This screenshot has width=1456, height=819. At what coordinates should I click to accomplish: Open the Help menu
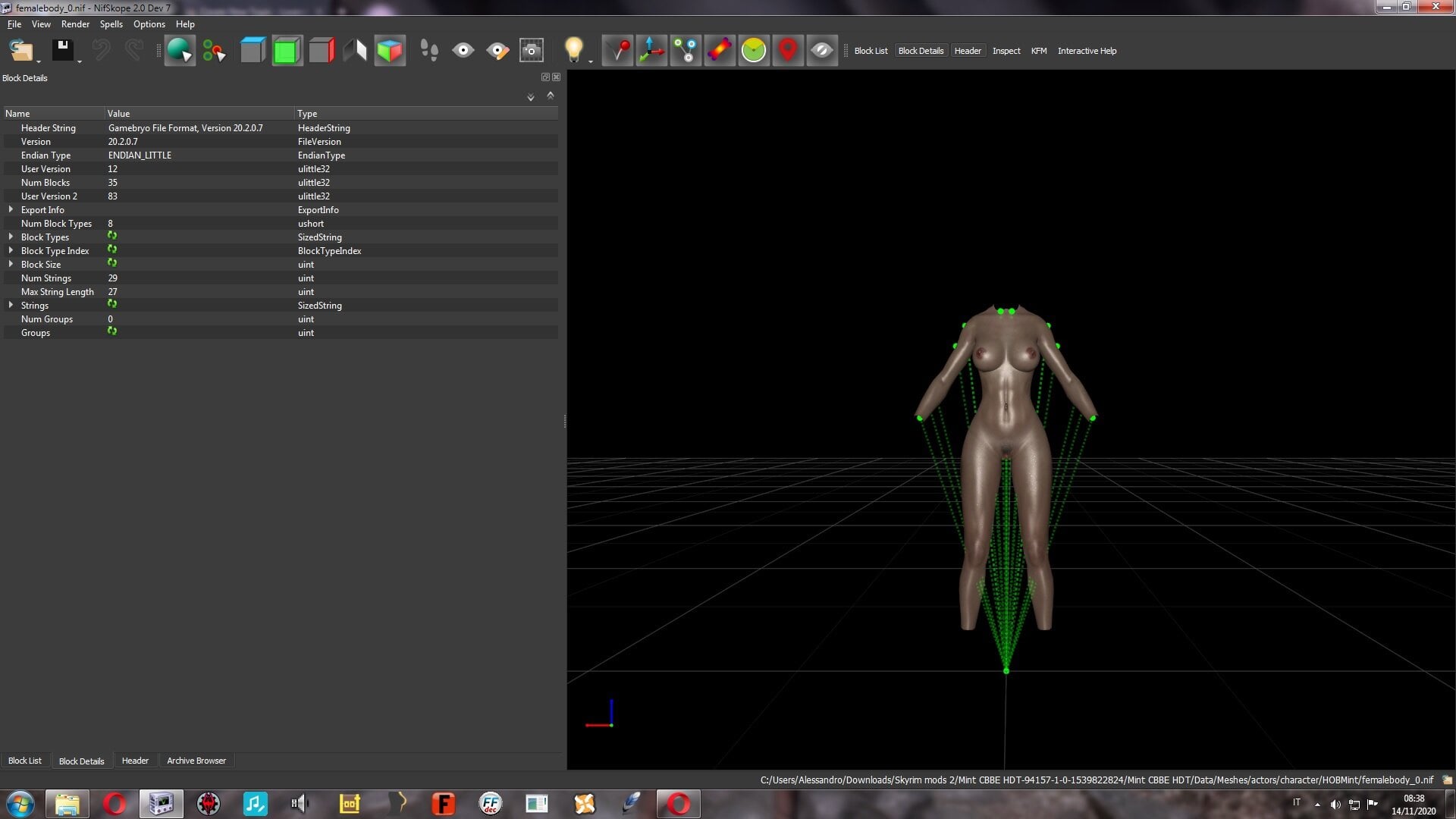pyautogui.click(x=185, y=24)
